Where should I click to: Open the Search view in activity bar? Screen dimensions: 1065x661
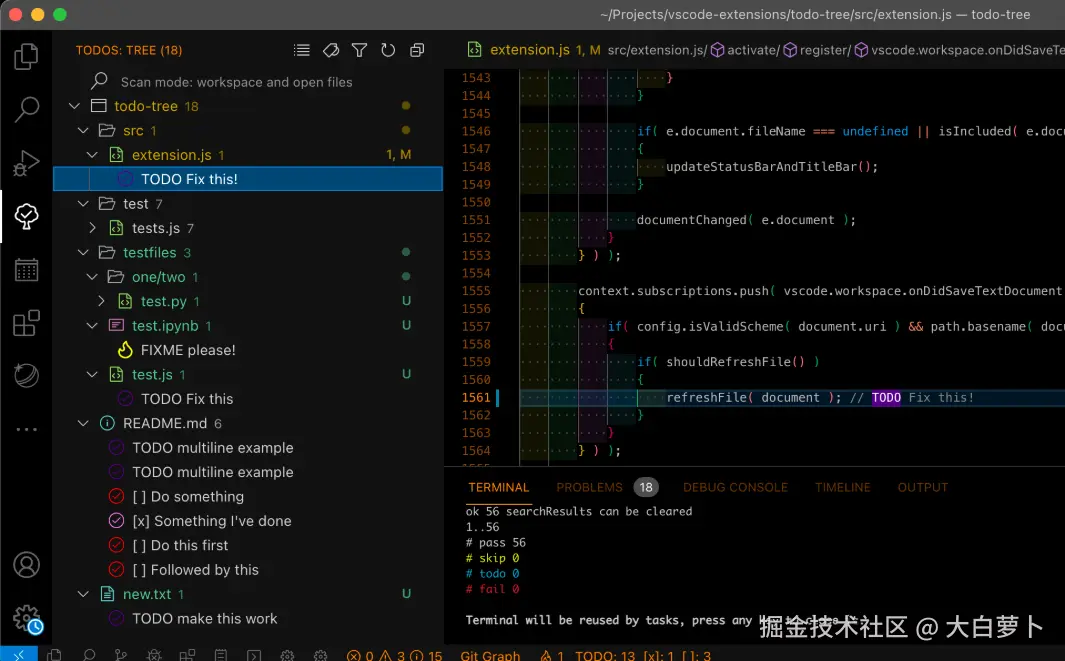pyautogui.click(x=26, y=109)
